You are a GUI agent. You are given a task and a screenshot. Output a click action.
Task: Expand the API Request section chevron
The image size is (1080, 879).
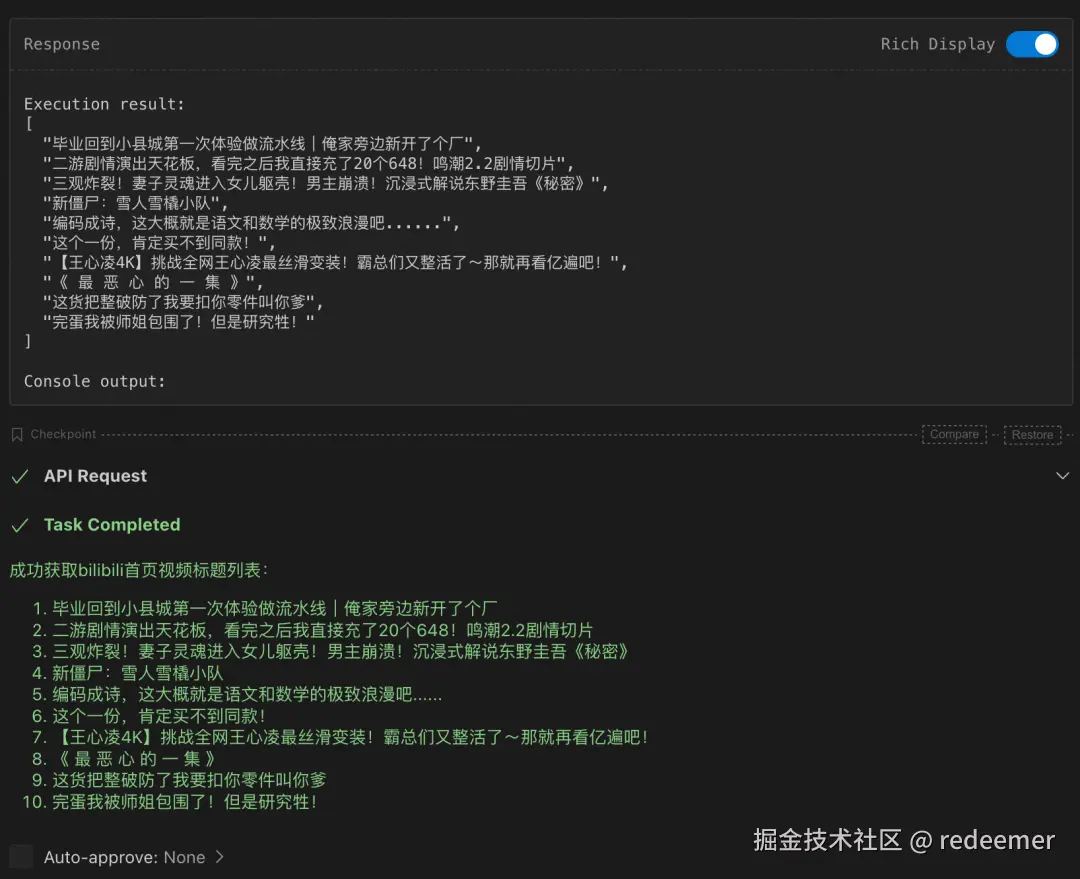(1062, 476)
